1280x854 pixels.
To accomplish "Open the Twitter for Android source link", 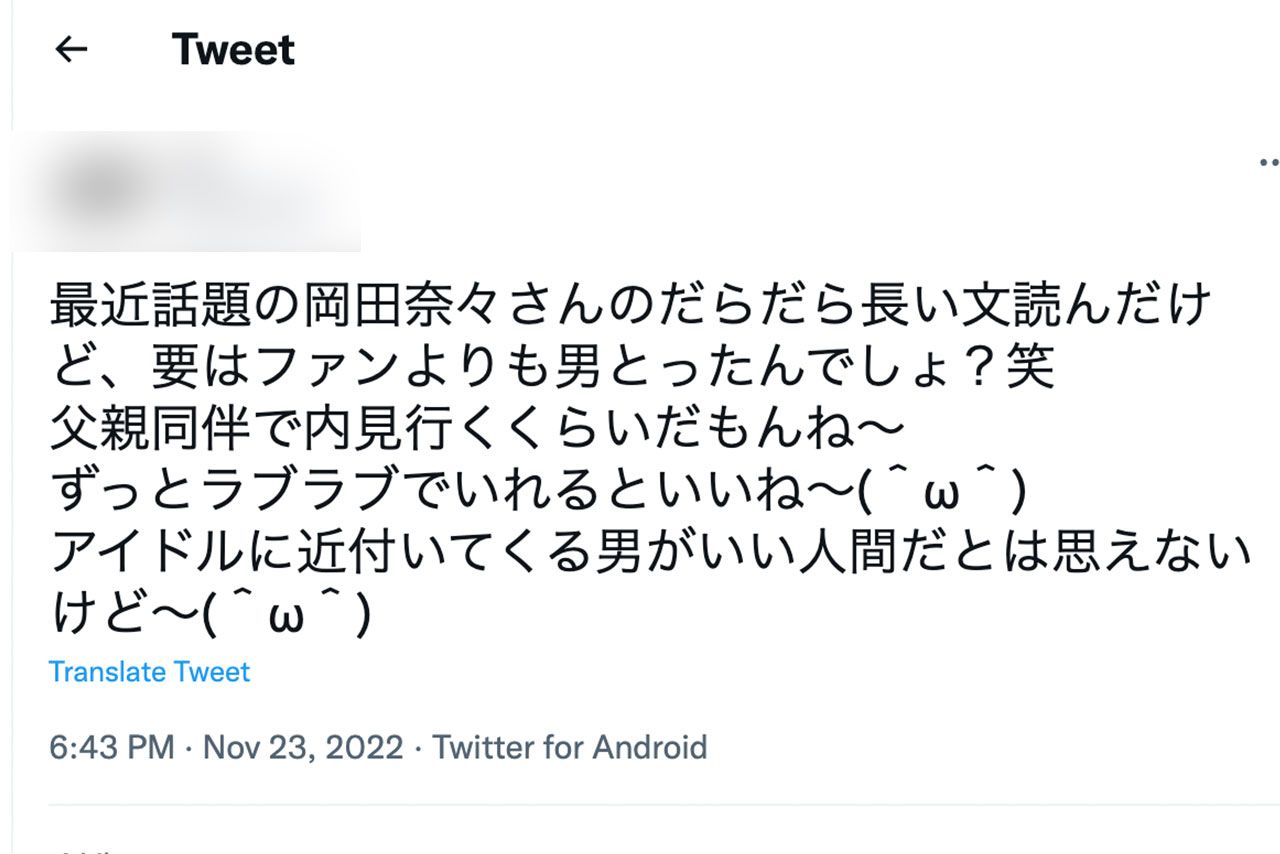I will coord(570,746).
